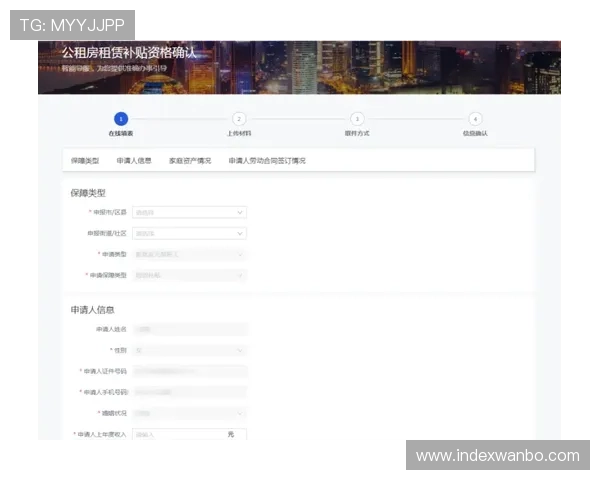Click the 保障类型 section heading
The height and width of the screenshot is (480, 600).
pyautogui.click(x=88, y=193)
